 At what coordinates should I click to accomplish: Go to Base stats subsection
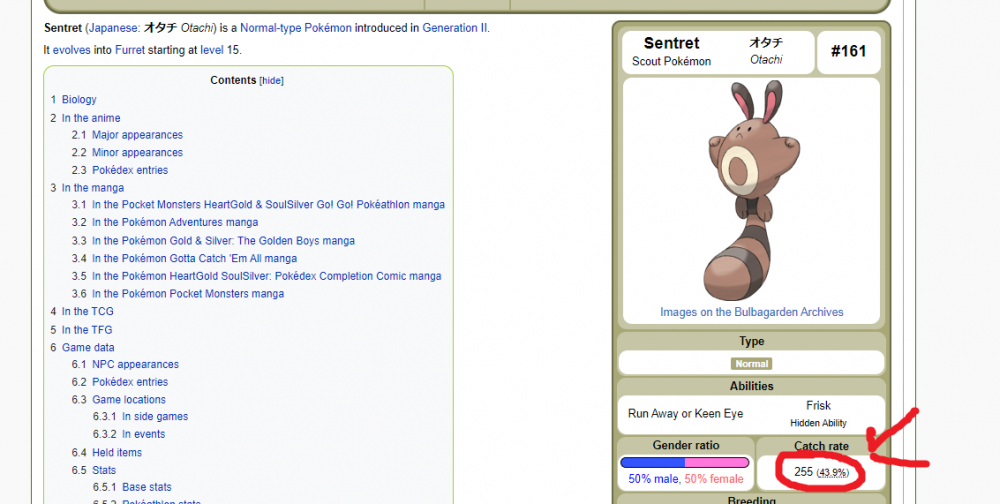pos(146,487)
